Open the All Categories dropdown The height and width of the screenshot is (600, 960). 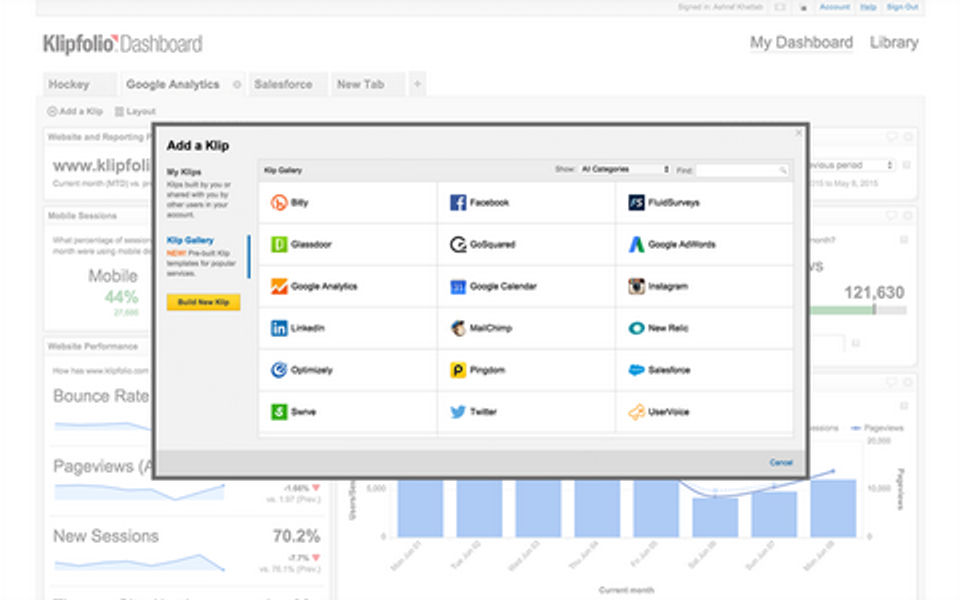(x=625, y=169)
